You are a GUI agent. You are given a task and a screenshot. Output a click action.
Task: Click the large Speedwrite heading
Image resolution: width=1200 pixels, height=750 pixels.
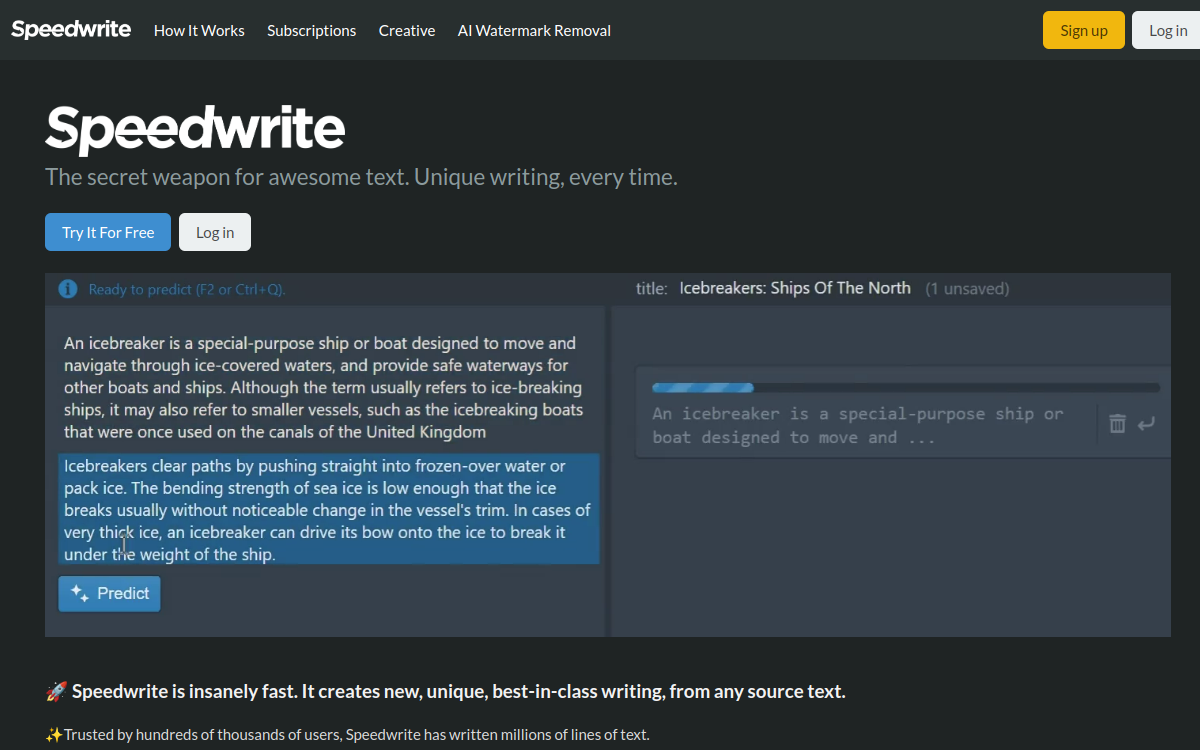pos(195,128)
